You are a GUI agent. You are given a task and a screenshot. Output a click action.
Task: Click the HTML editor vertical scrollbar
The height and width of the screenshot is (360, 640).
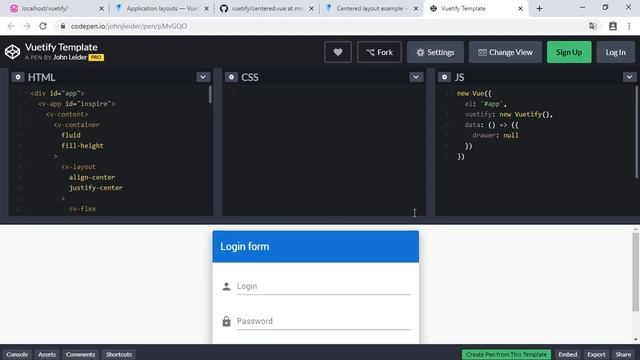pyautogui.click(x=210, y=95)
